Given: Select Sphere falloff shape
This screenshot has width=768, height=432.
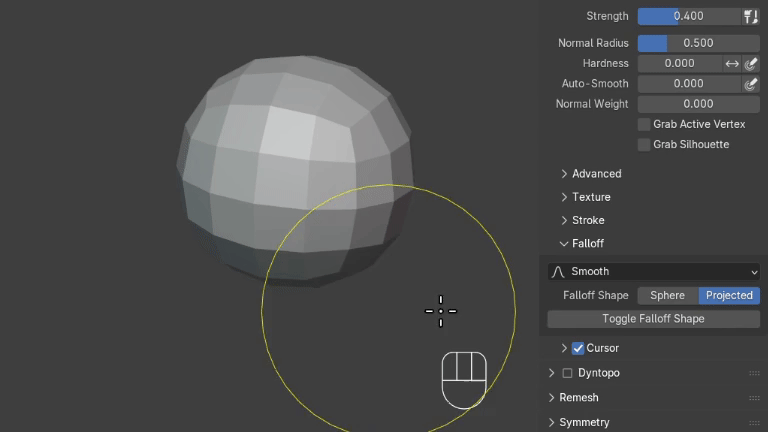Looking at the screenshot, I should 667,295.
